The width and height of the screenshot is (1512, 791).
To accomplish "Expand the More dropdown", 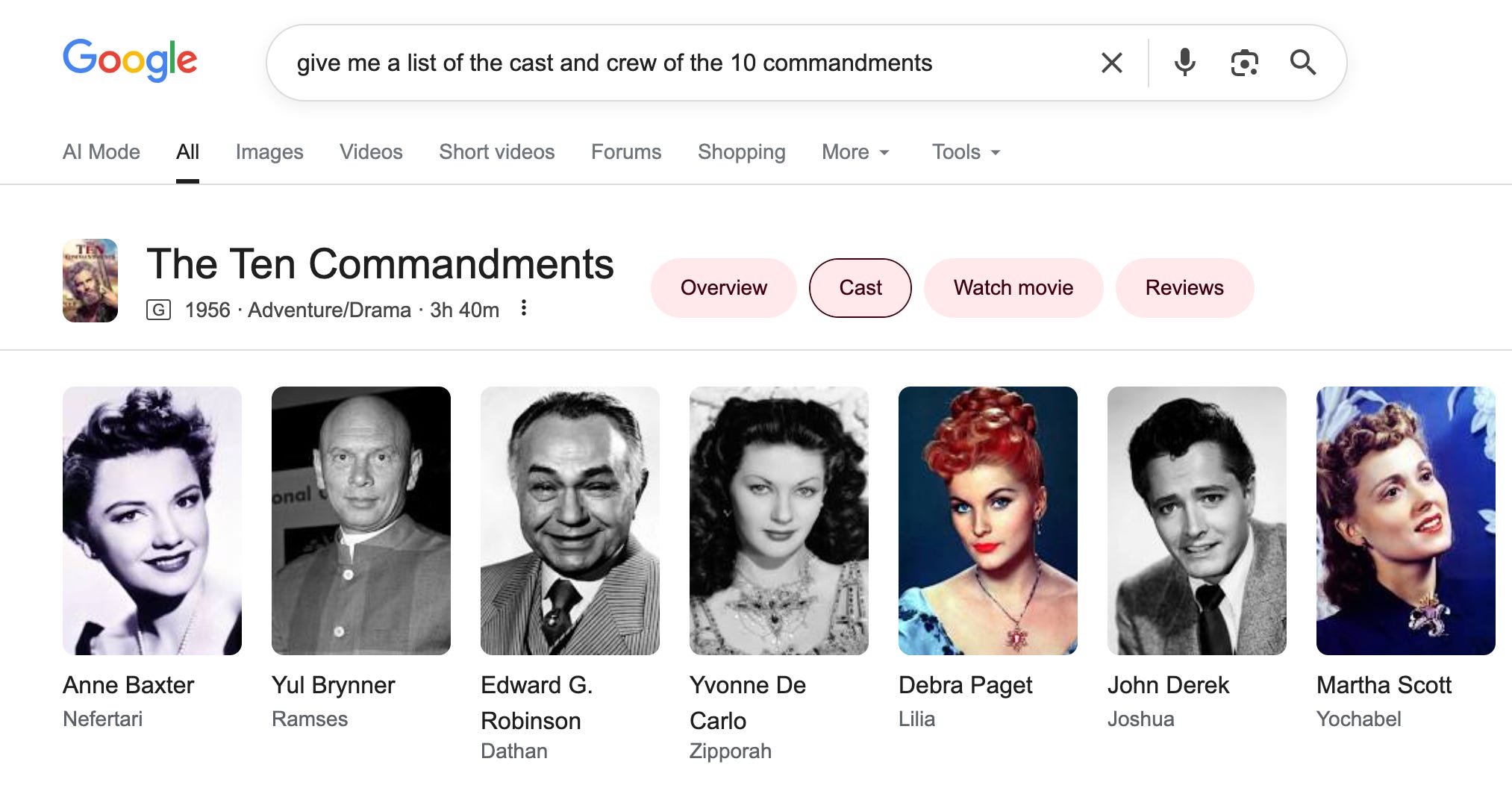I will coord(856,152).
